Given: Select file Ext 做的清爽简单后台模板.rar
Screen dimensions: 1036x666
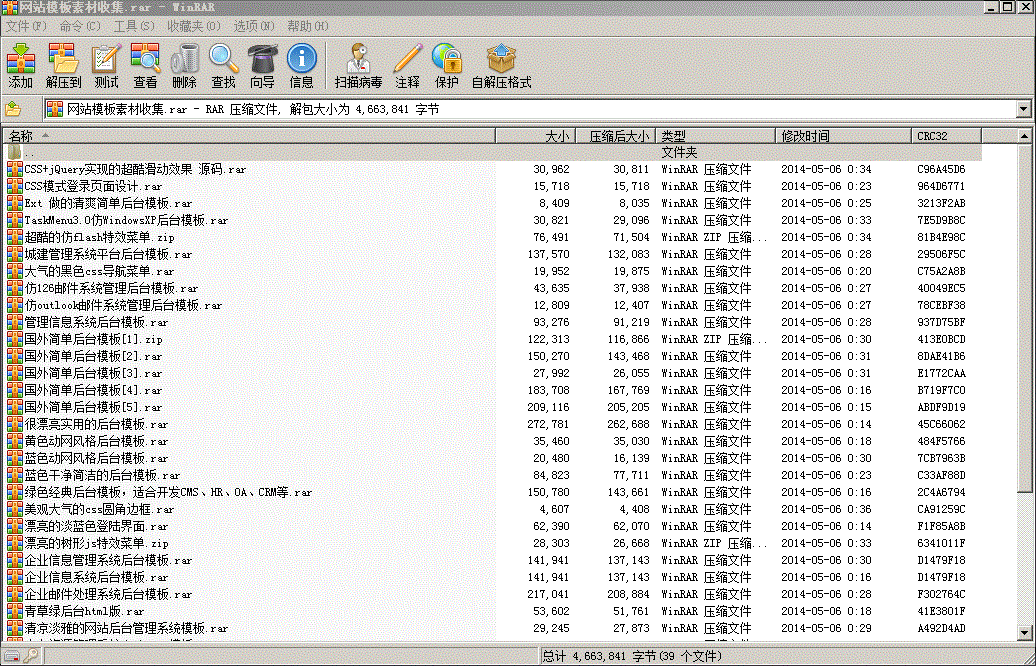Looking at the screenshot, I should [x=108, y=204].
